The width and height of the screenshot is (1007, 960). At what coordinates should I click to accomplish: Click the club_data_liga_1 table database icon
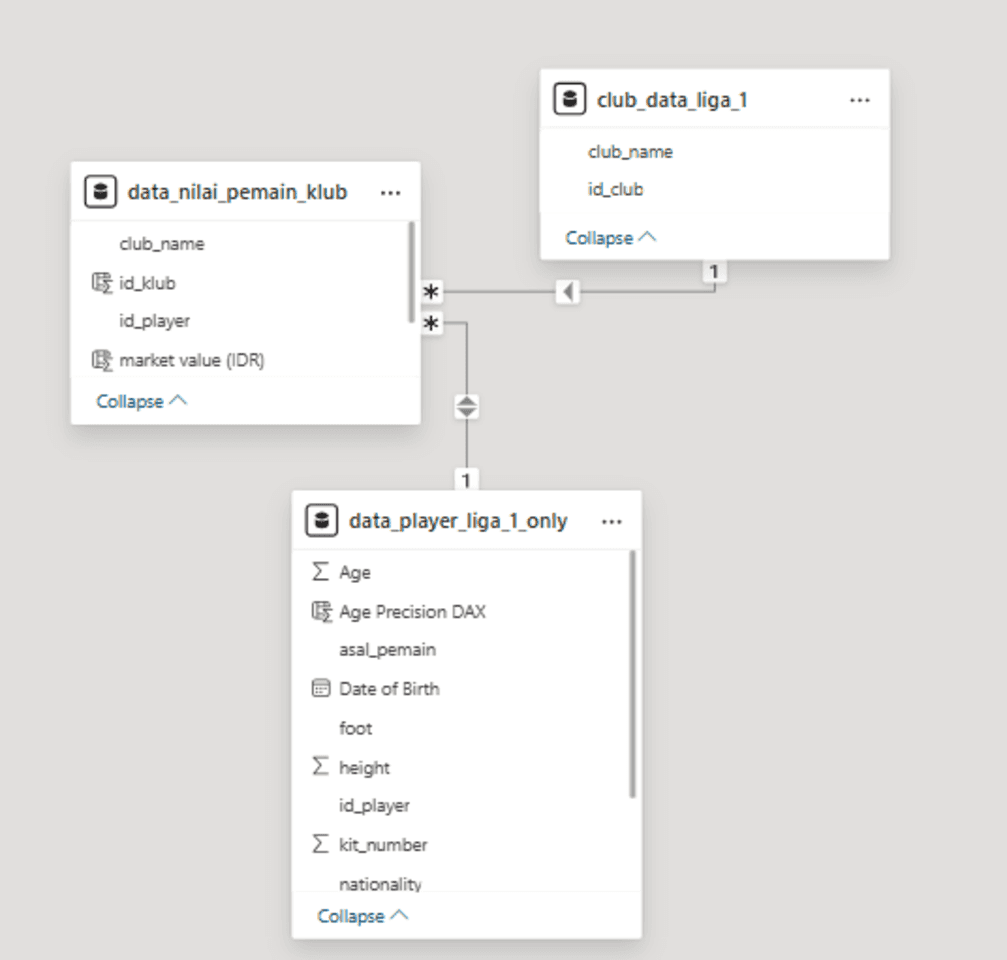[570, 99]
